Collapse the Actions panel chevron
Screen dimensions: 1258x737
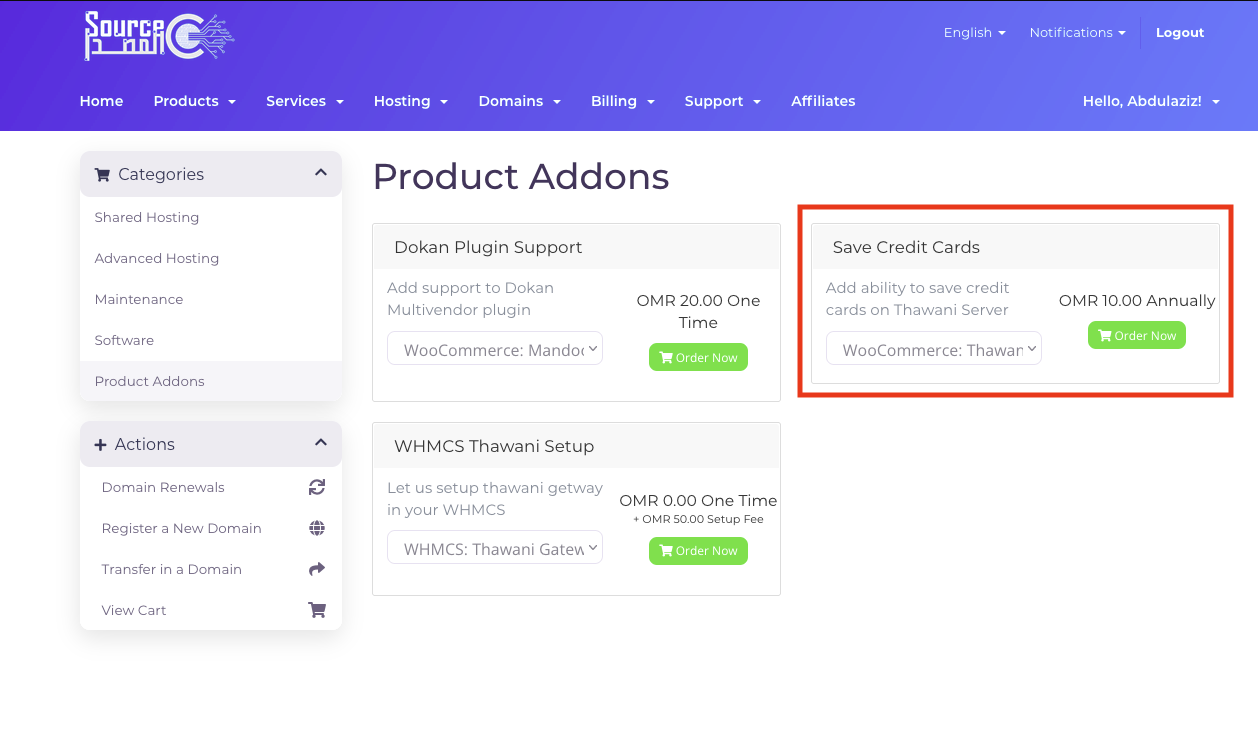[x=321, y=442]
